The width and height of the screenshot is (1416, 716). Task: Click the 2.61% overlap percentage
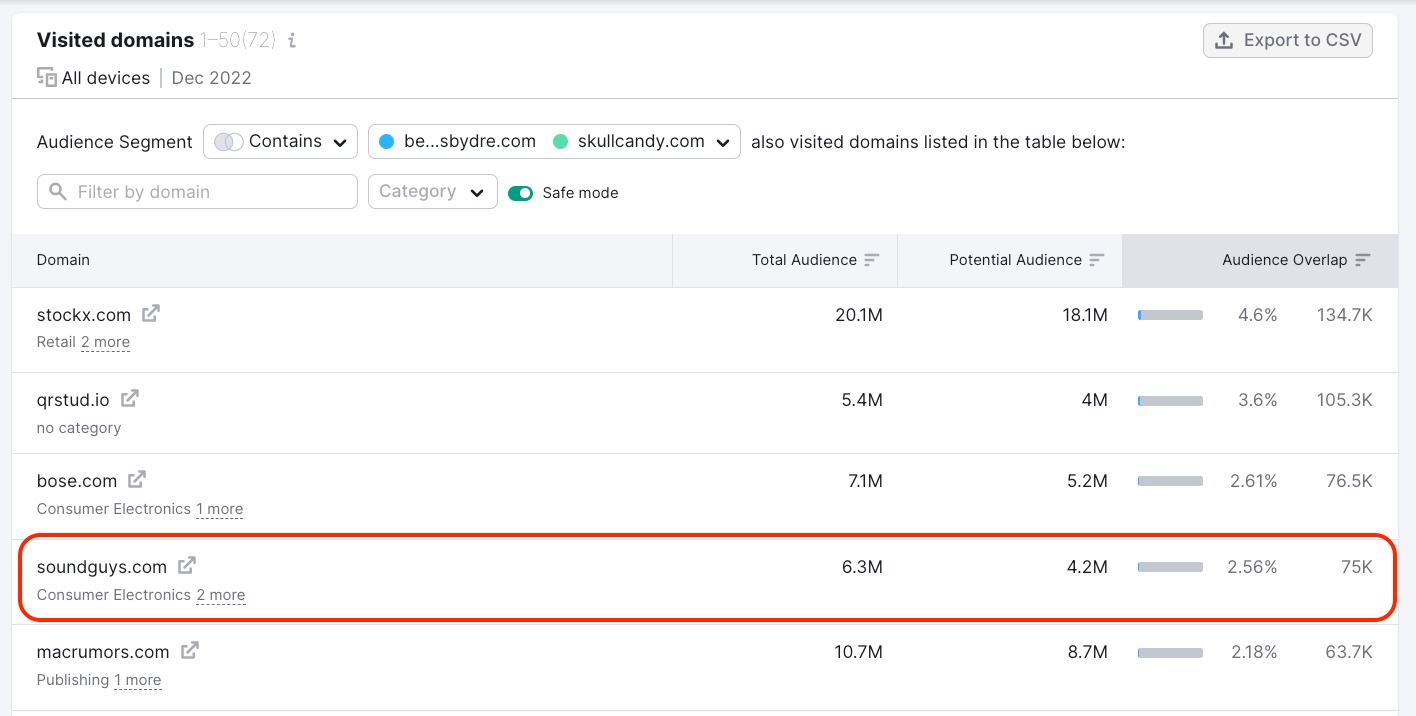1254,481
